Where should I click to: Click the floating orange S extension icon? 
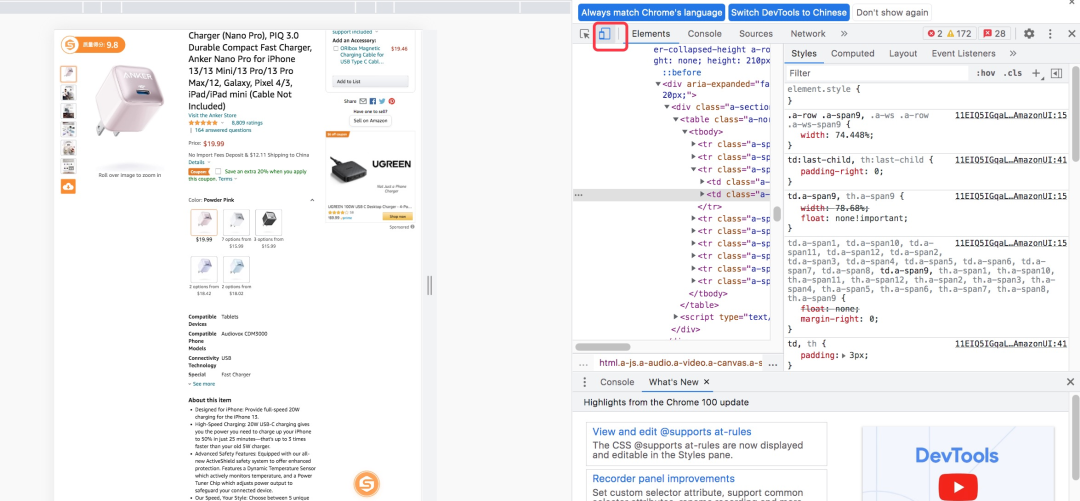366,484
